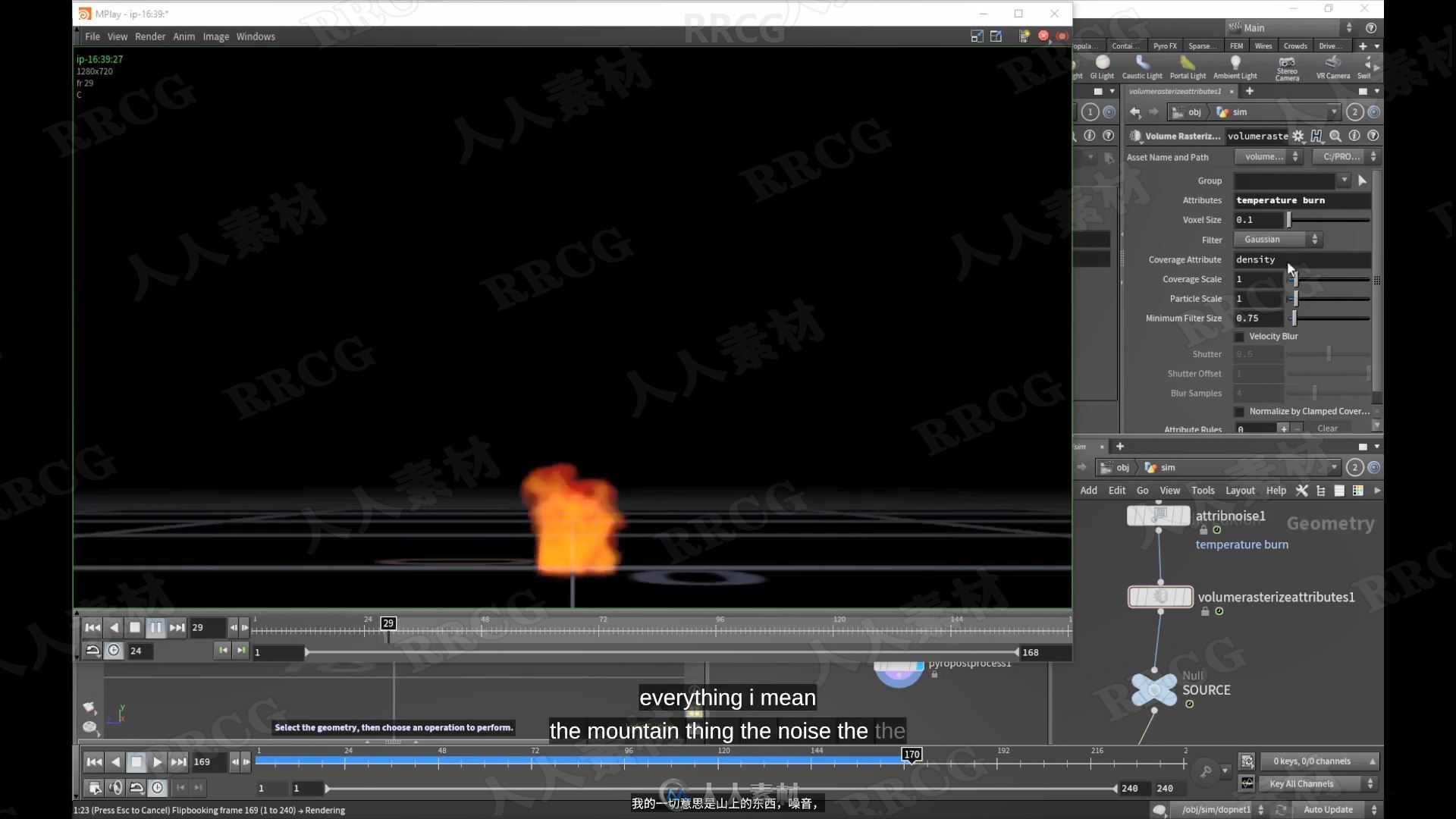Select Caustic Light shelf tool
Viewport: 1456px width, 819px height.
click(1142, 67)
